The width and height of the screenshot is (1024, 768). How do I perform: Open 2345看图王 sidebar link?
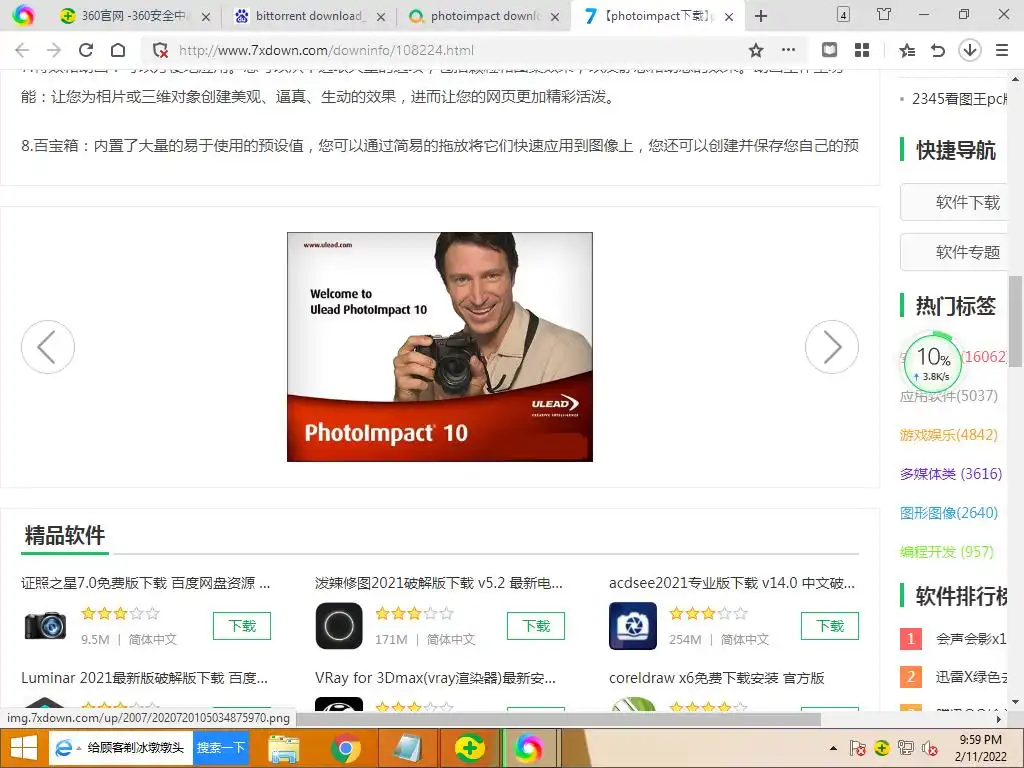click(959, 99)
